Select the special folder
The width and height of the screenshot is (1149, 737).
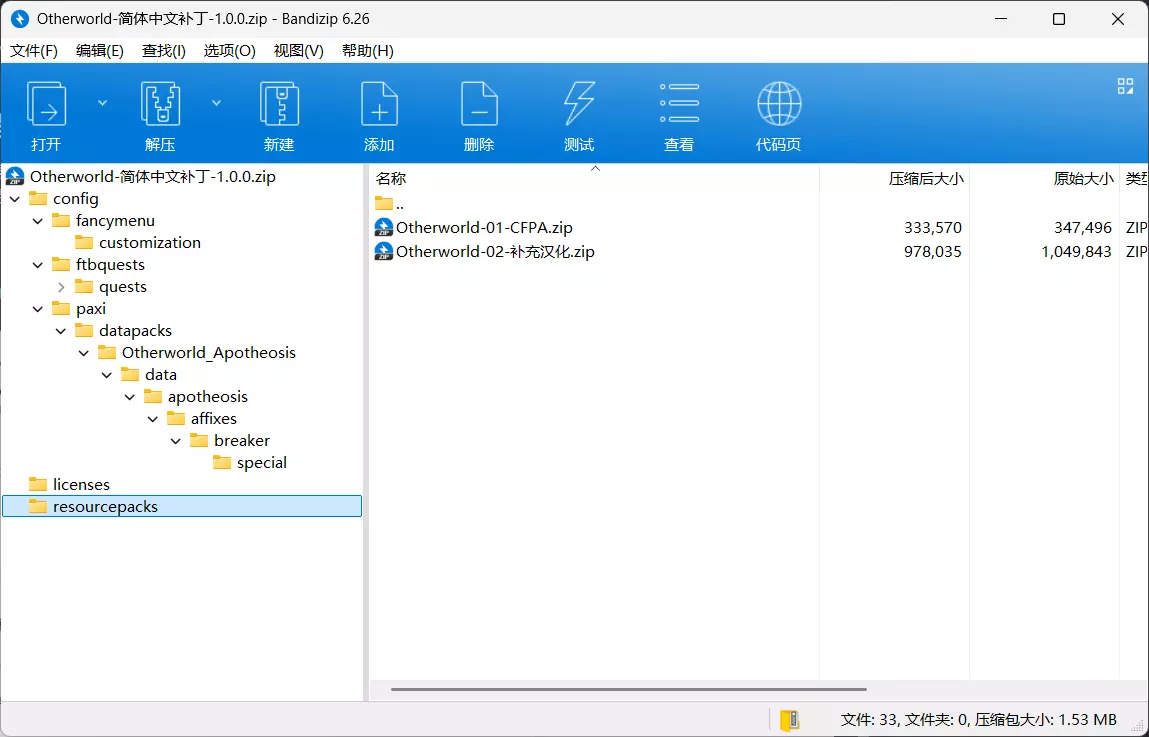pos(262,462)
